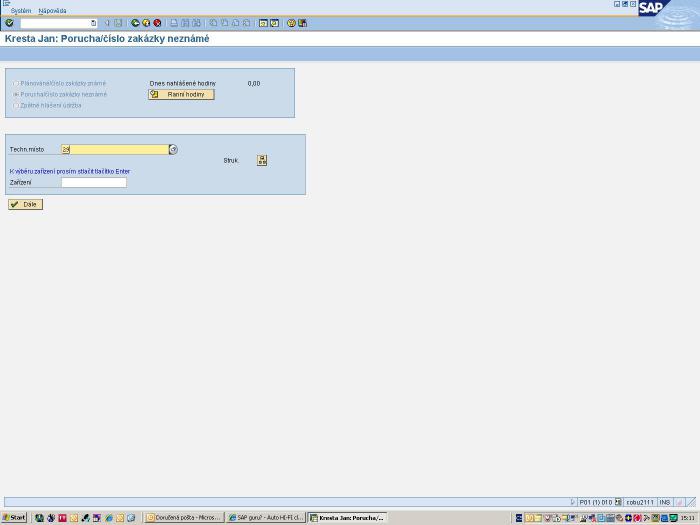Select Zpětné hlášení údržba radio option

coord(16,105)
